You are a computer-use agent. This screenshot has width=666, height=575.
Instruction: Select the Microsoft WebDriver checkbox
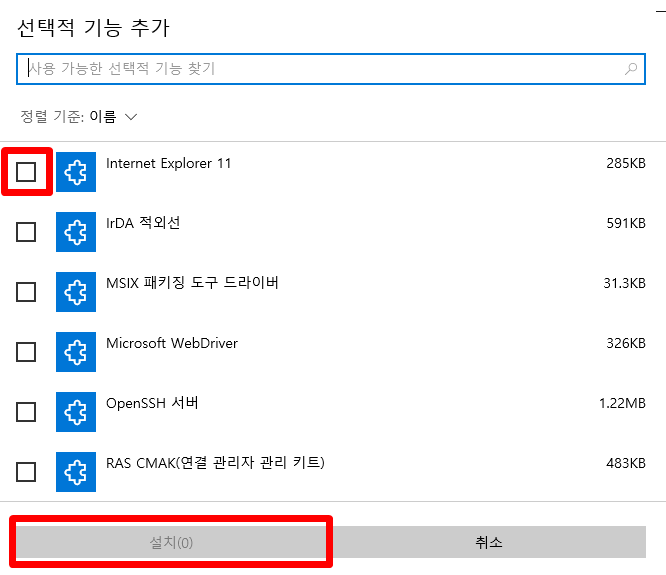26,352
